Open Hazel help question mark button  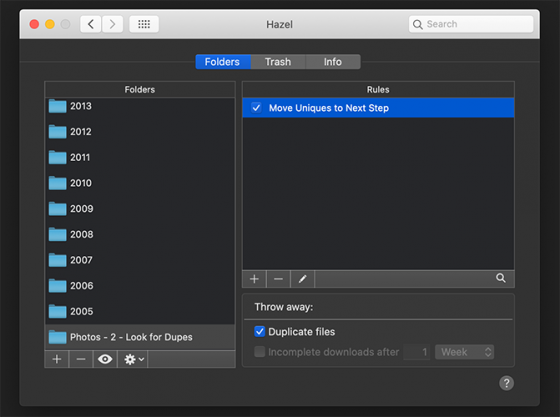(x=506, y=383)
